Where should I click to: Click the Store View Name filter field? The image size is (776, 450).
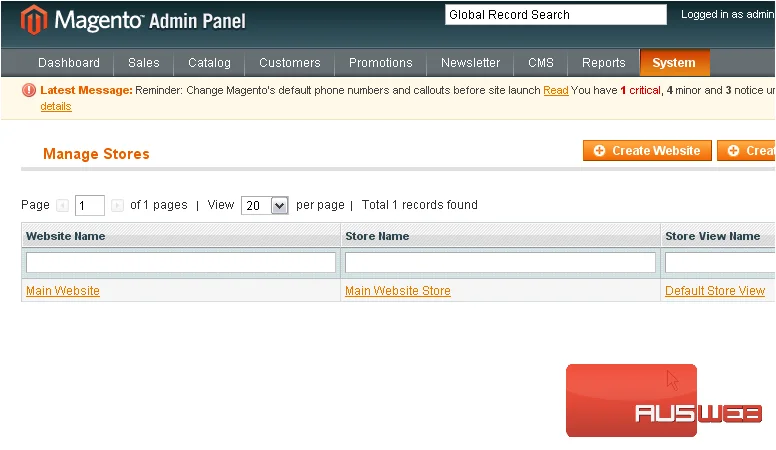pyautogui.click(x=720, y=262)
